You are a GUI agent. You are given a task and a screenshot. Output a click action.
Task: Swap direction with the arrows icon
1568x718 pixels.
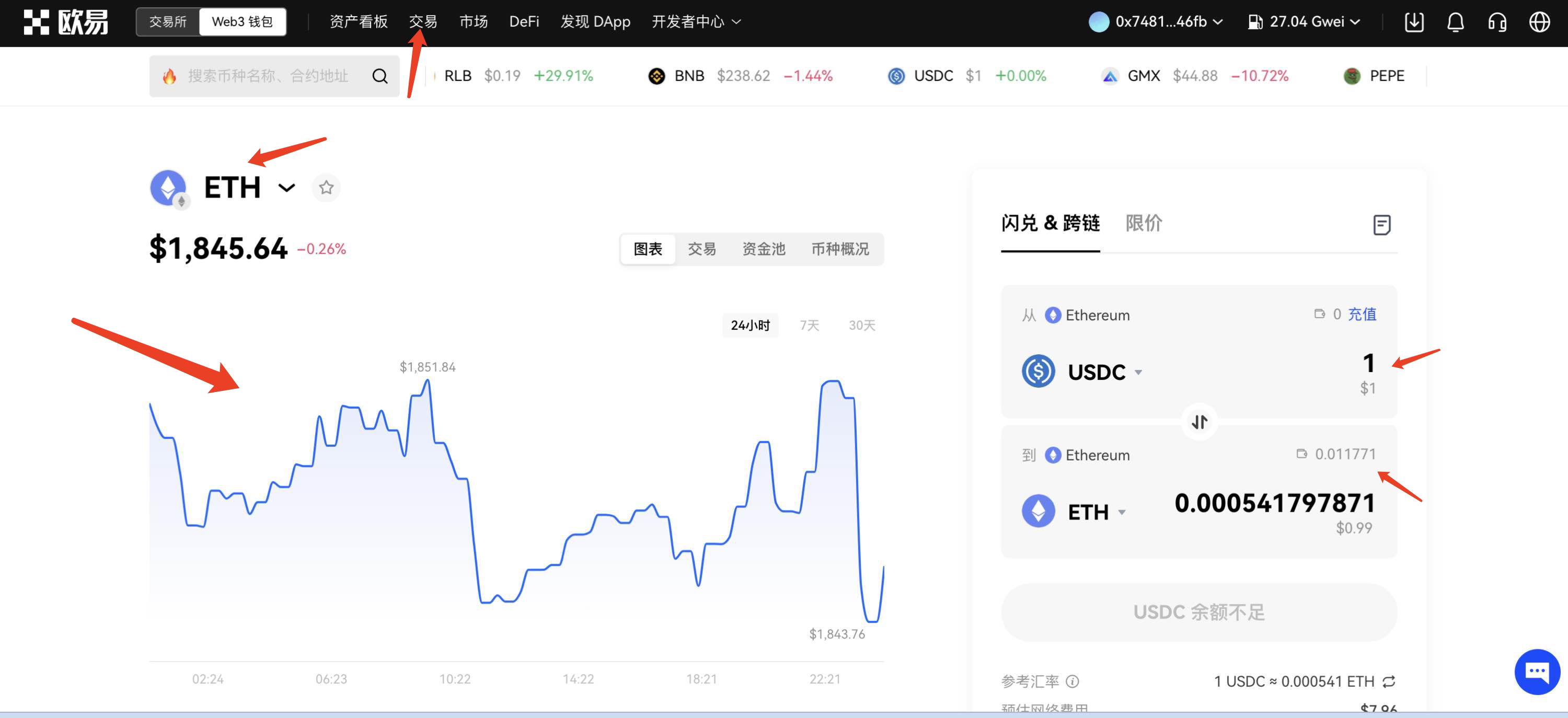[x=1199, y=422]
